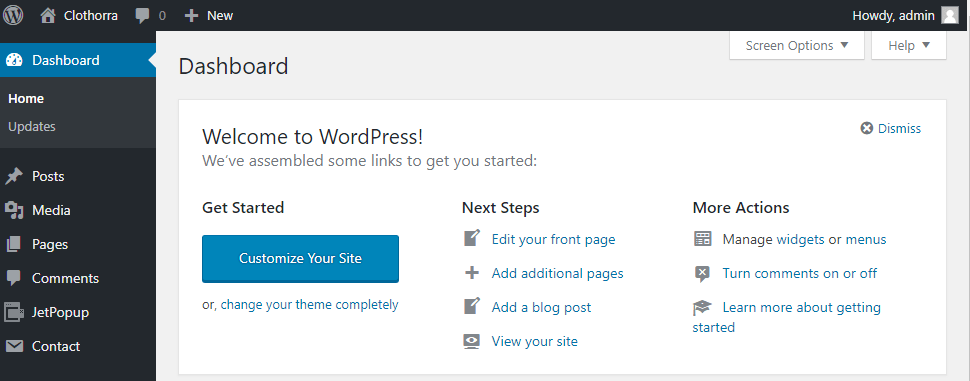Click the plus icon beside Add additional pages

click(x=472, y=273)
